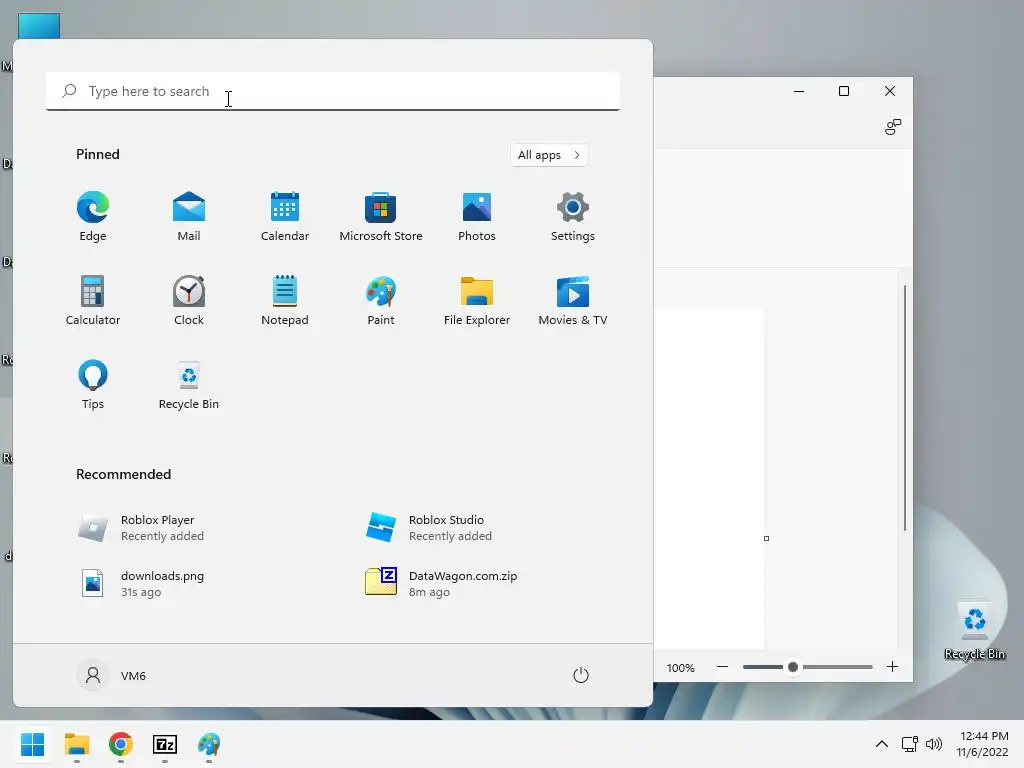
Task: Open the Recycle Bin desktop icon
Action: (974, 631)
